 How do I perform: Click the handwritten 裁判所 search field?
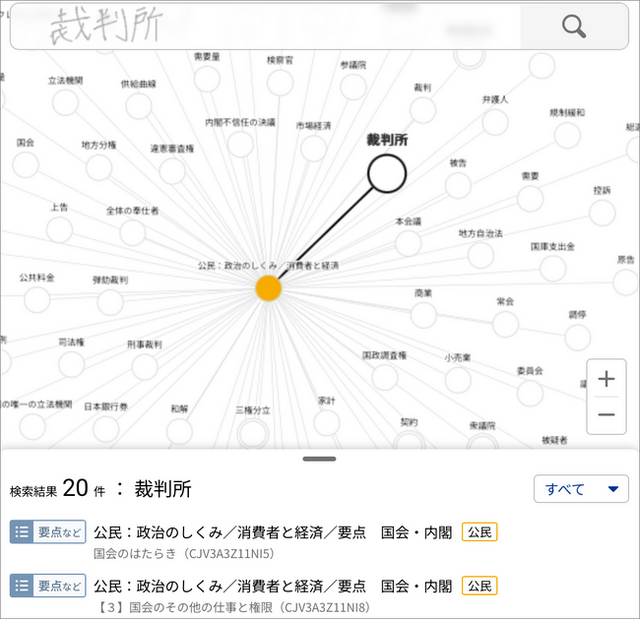[x=265, y=27]
